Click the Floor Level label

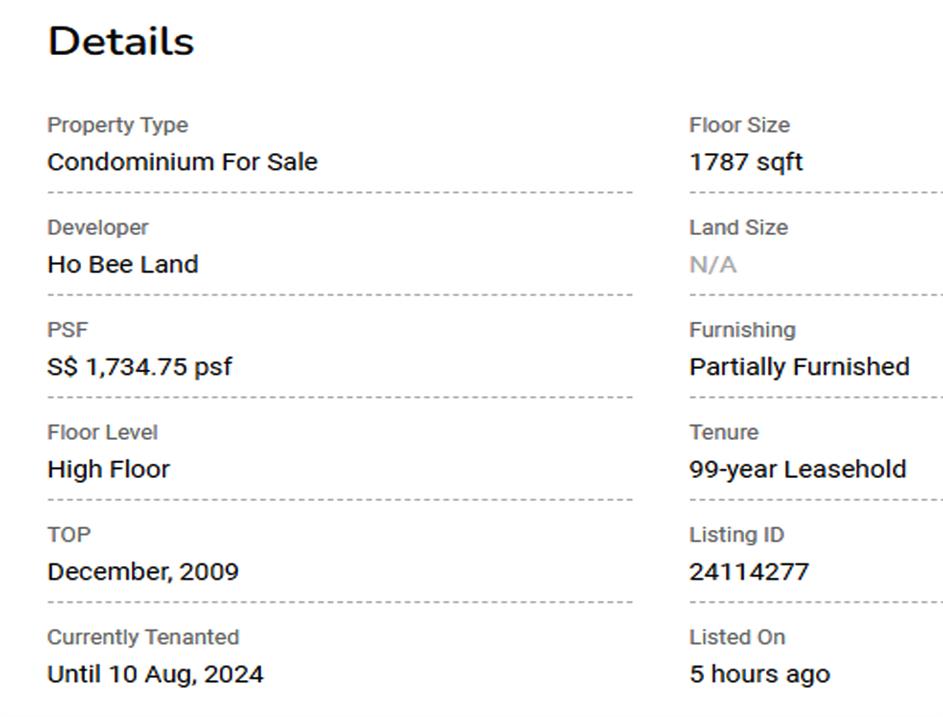pyautogui.click(x=102, y=432)
